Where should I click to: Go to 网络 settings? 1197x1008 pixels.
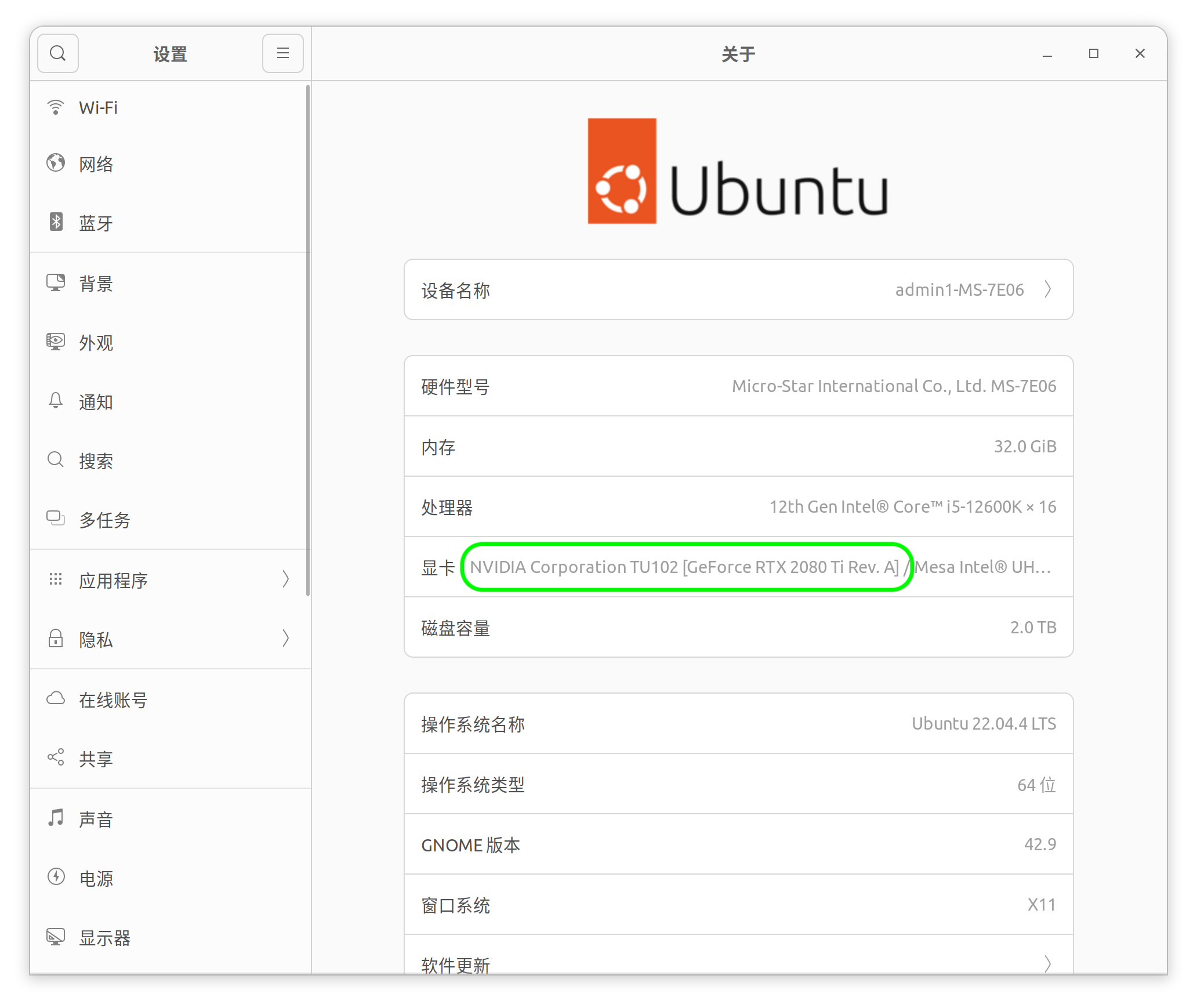(170, 164)
